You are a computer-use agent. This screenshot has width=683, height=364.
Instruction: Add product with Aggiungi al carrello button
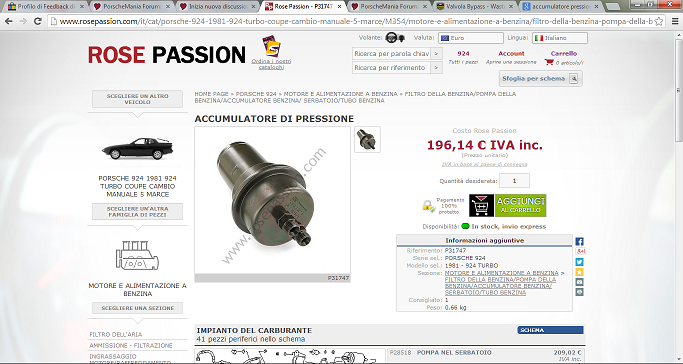(x=507, y=206)
